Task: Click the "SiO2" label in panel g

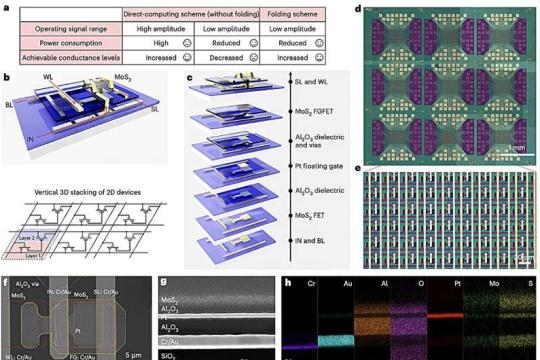Action: click(168, 356)
